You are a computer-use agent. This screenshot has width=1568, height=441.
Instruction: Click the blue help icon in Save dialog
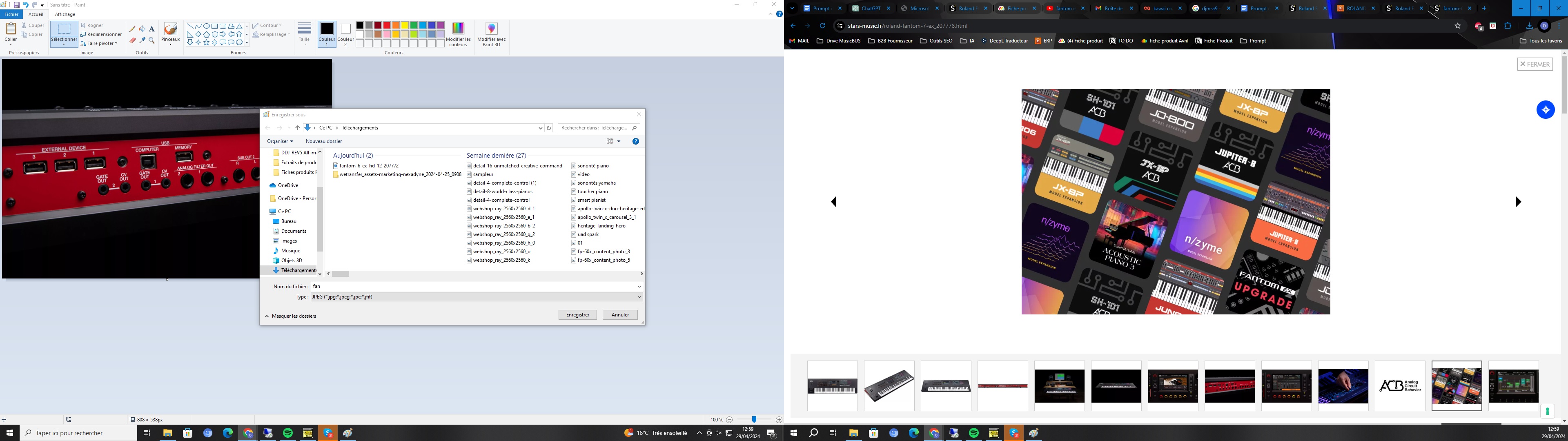(x=635, y=141)
